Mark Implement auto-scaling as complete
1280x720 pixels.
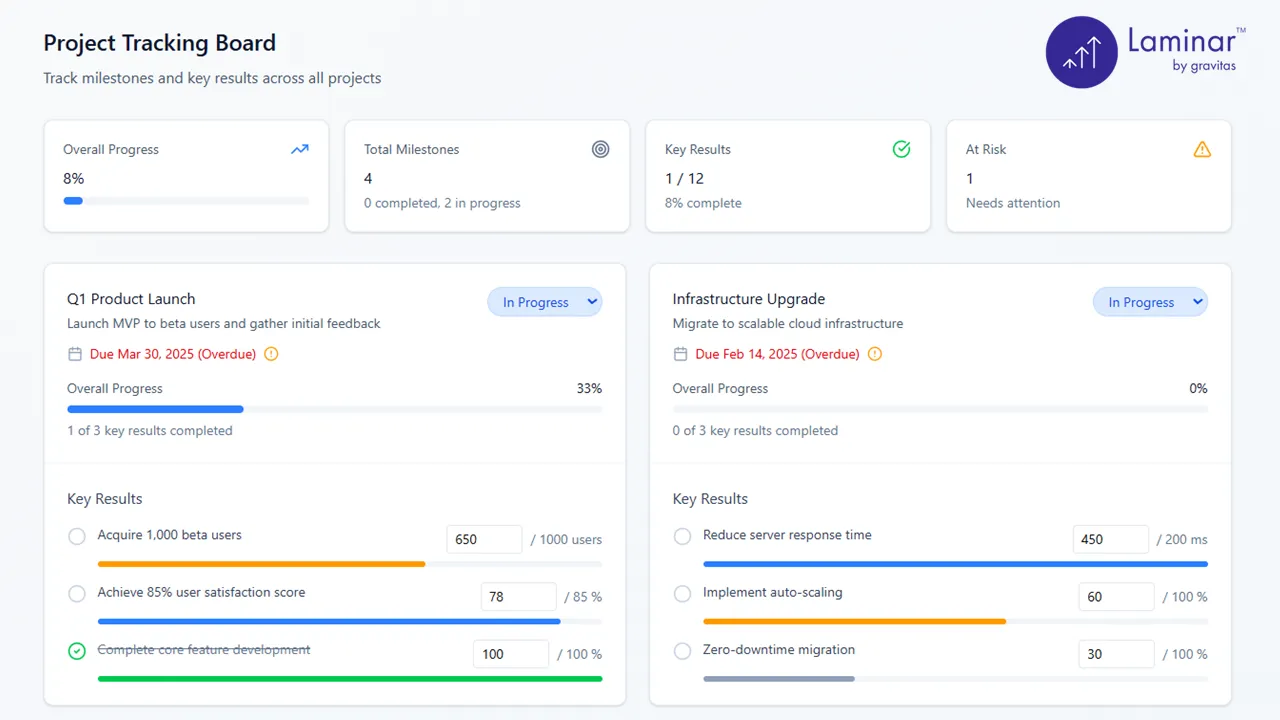click(x=682, y=593)
